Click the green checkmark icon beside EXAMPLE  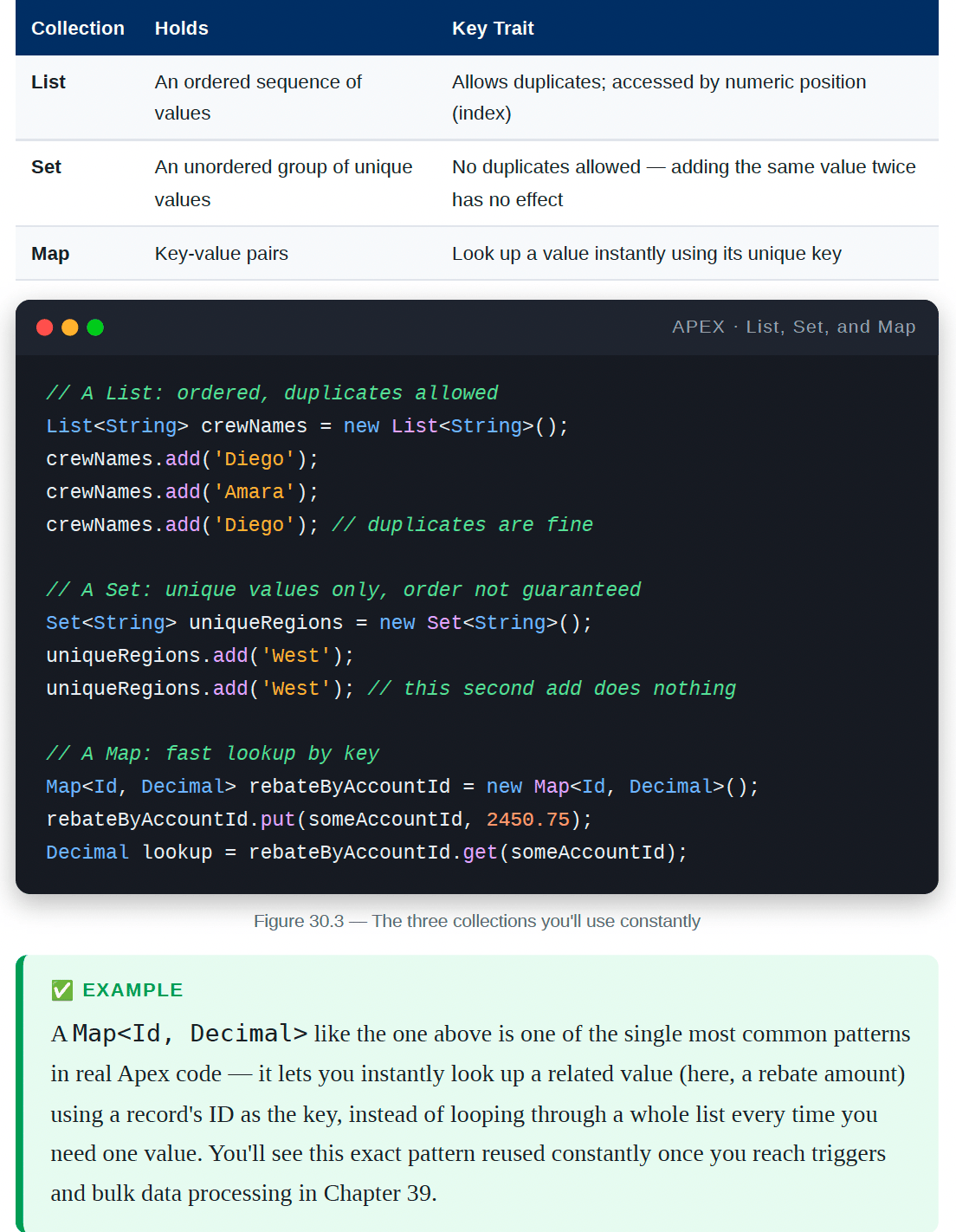62,990
